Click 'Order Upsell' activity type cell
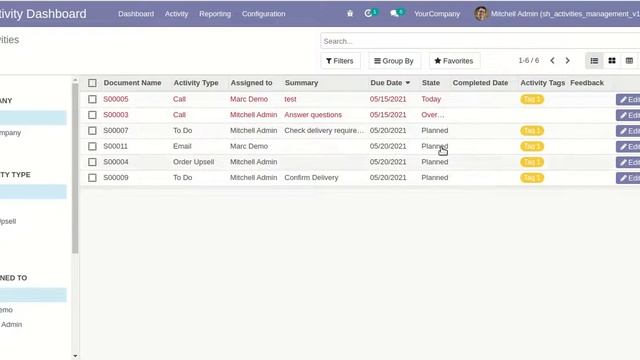640x360 pixels. (193, 162)
